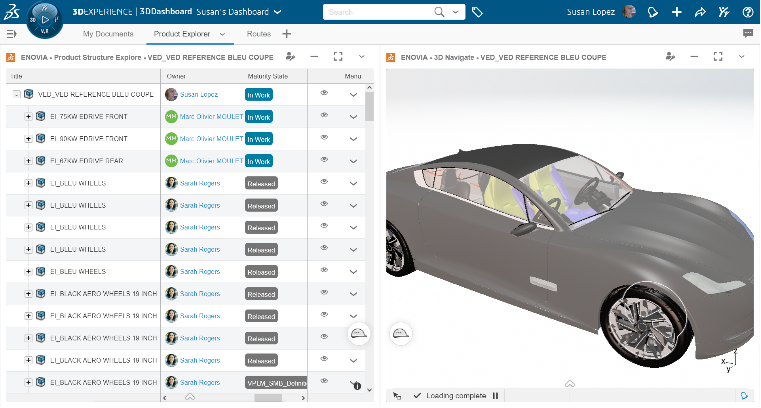
Task: Open the 3DEXPERIENCE compass
Action: click(41, 18)
